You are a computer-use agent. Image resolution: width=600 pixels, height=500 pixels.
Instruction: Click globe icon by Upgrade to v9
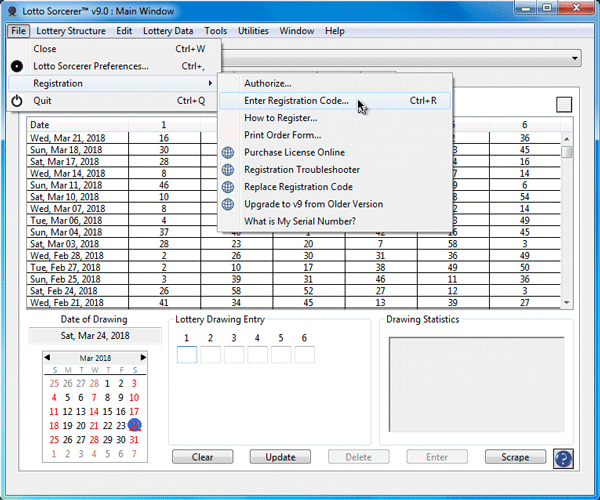click(228, 204)
